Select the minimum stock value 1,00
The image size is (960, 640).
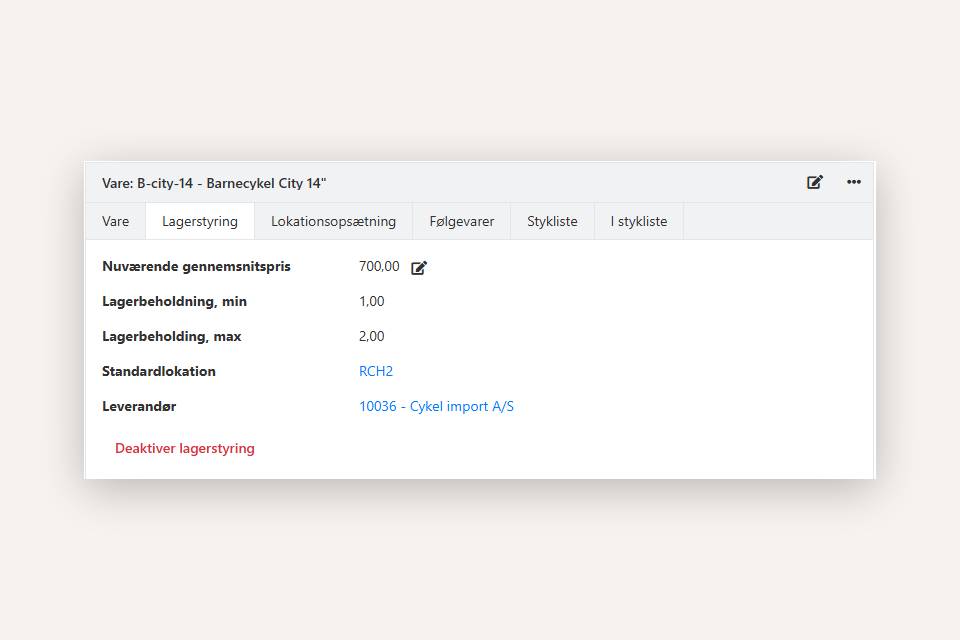point(371,301)
